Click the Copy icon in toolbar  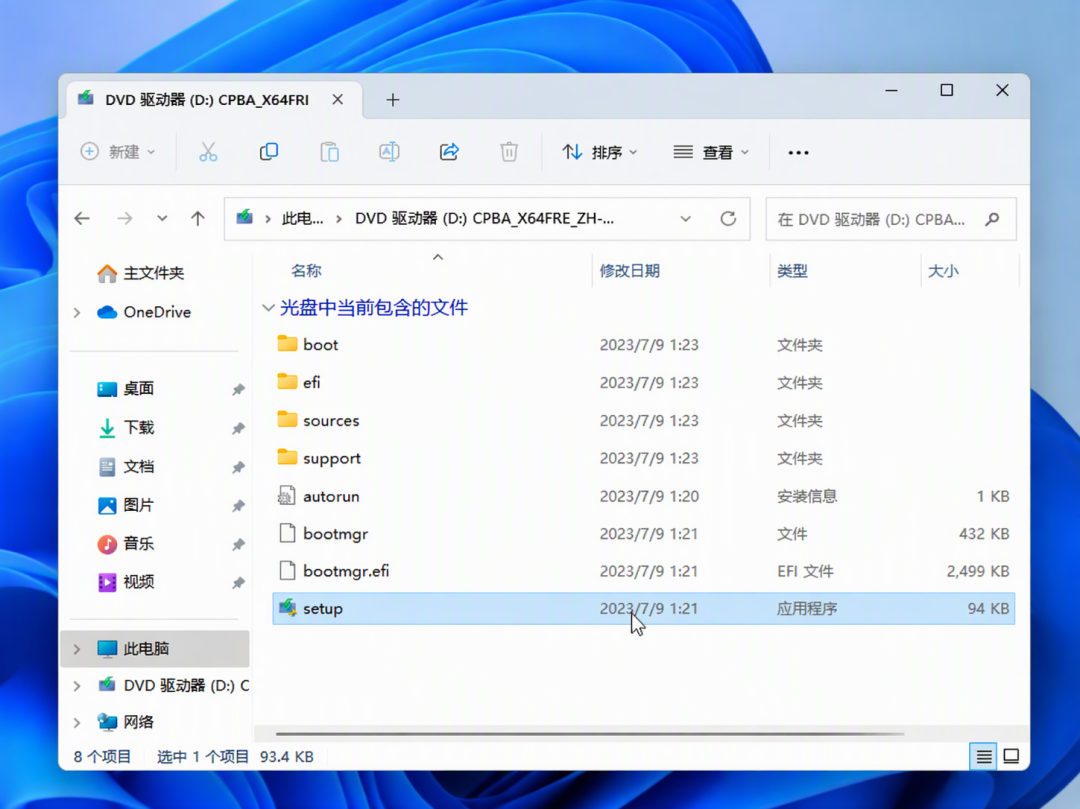point(269,151)
